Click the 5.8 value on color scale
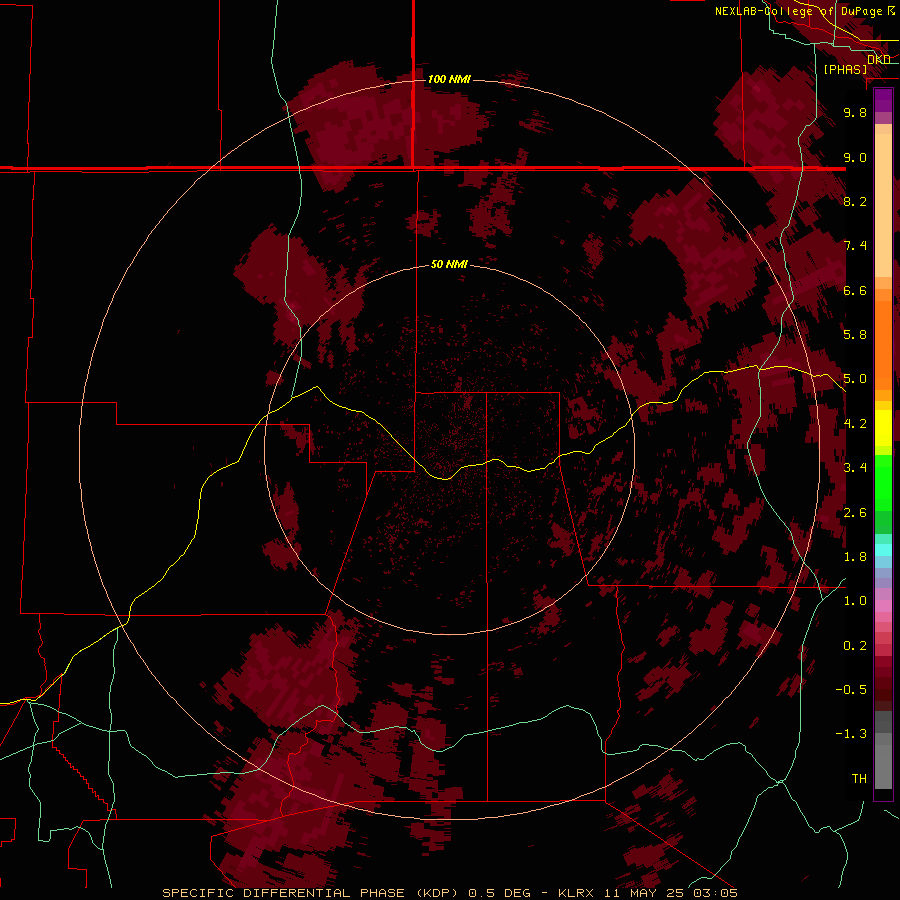Viewport: 900px width, 900px height. (855, 335)
